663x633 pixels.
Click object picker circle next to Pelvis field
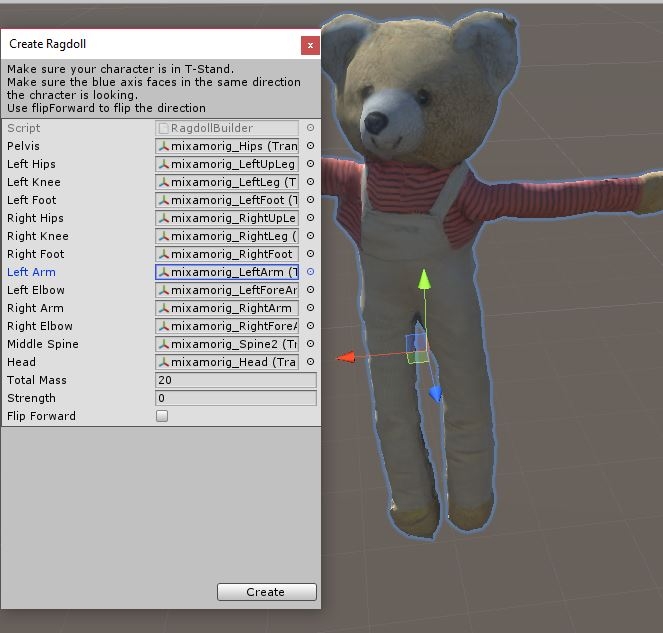[x=310, y=146]
